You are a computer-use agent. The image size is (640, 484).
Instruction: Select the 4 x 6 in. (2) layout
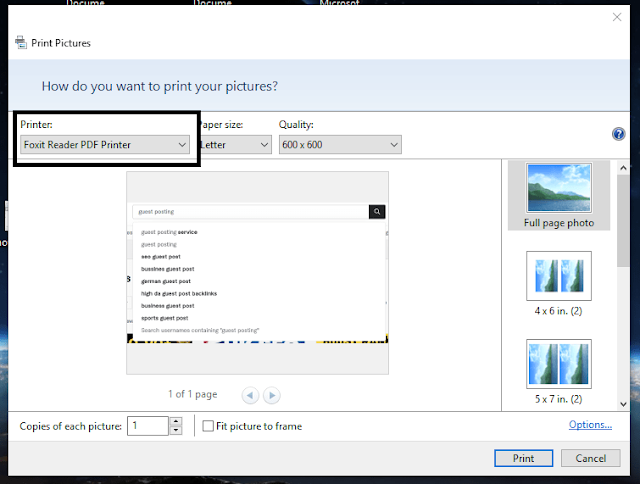(559, 284)
